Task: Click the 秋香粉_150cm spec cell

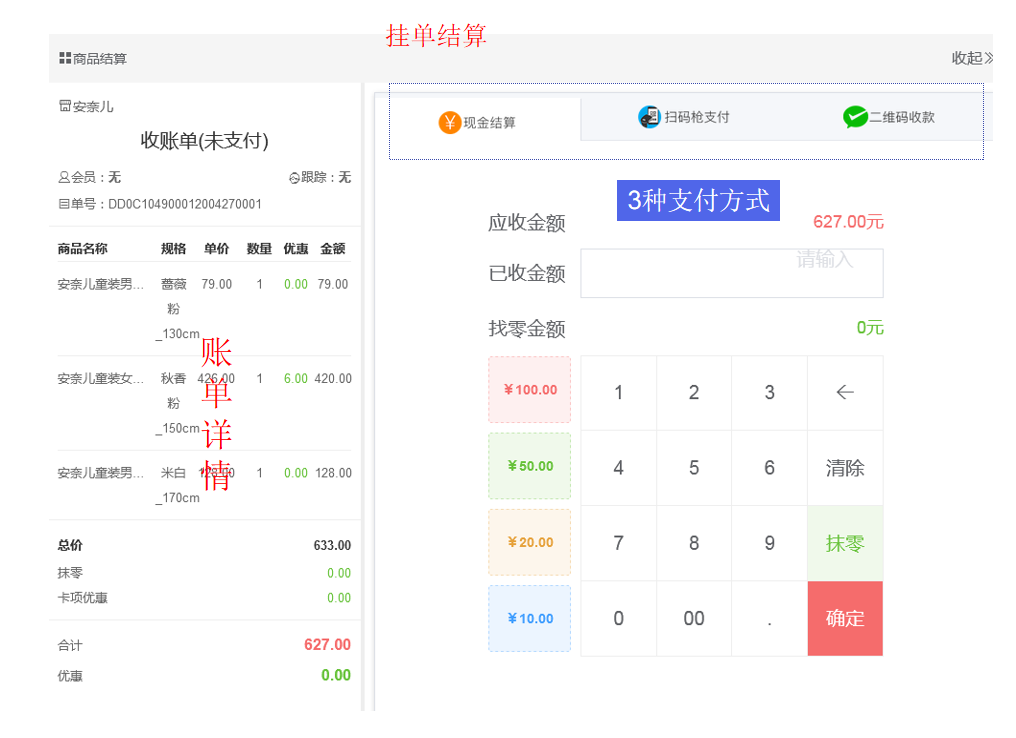Action: click(x=177, y=403)
